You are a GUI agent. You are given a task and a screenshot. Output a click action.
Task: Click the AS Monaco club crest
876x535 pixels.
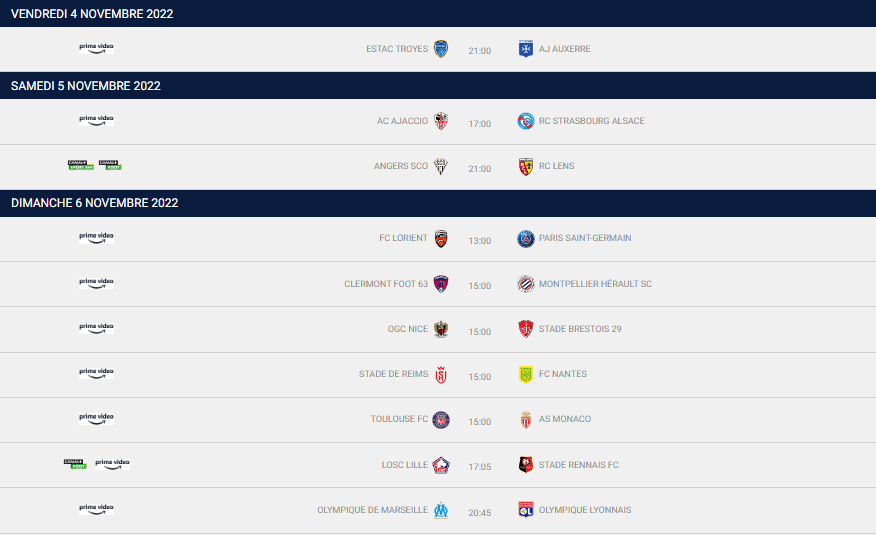pyautogui.click(x=526, y=419)
